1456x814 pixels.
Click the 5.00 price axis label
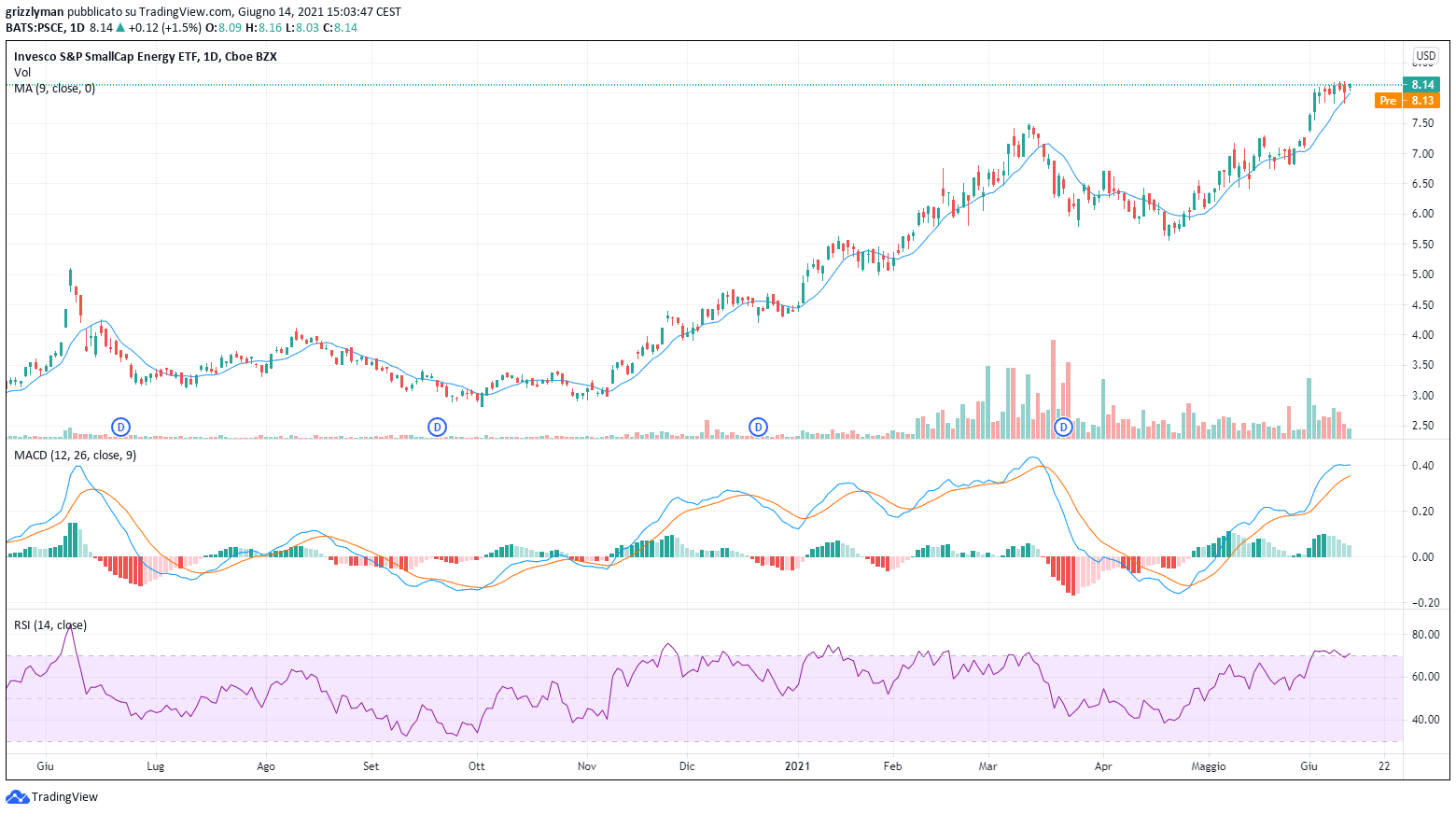(1422, 274)
